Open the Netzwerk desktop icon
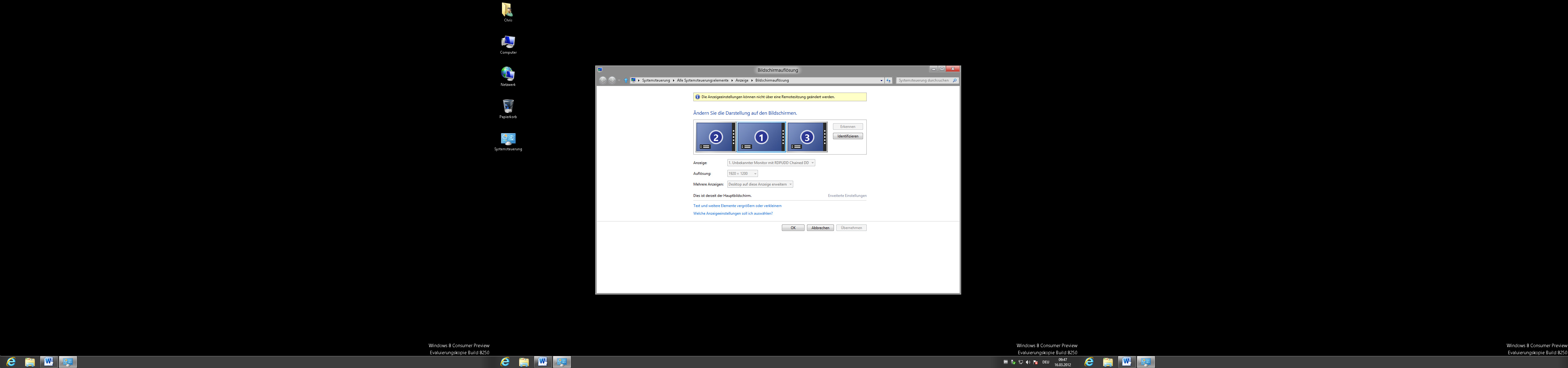The width and height of the screenshot is (1568, 368). 508,74
